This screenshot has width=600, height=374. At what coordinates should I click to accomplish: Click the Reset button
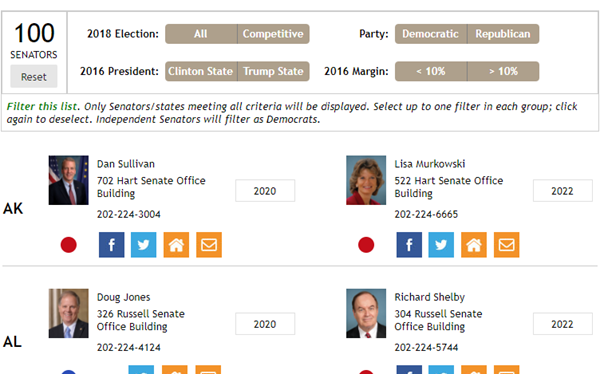[x=34, y=77]
